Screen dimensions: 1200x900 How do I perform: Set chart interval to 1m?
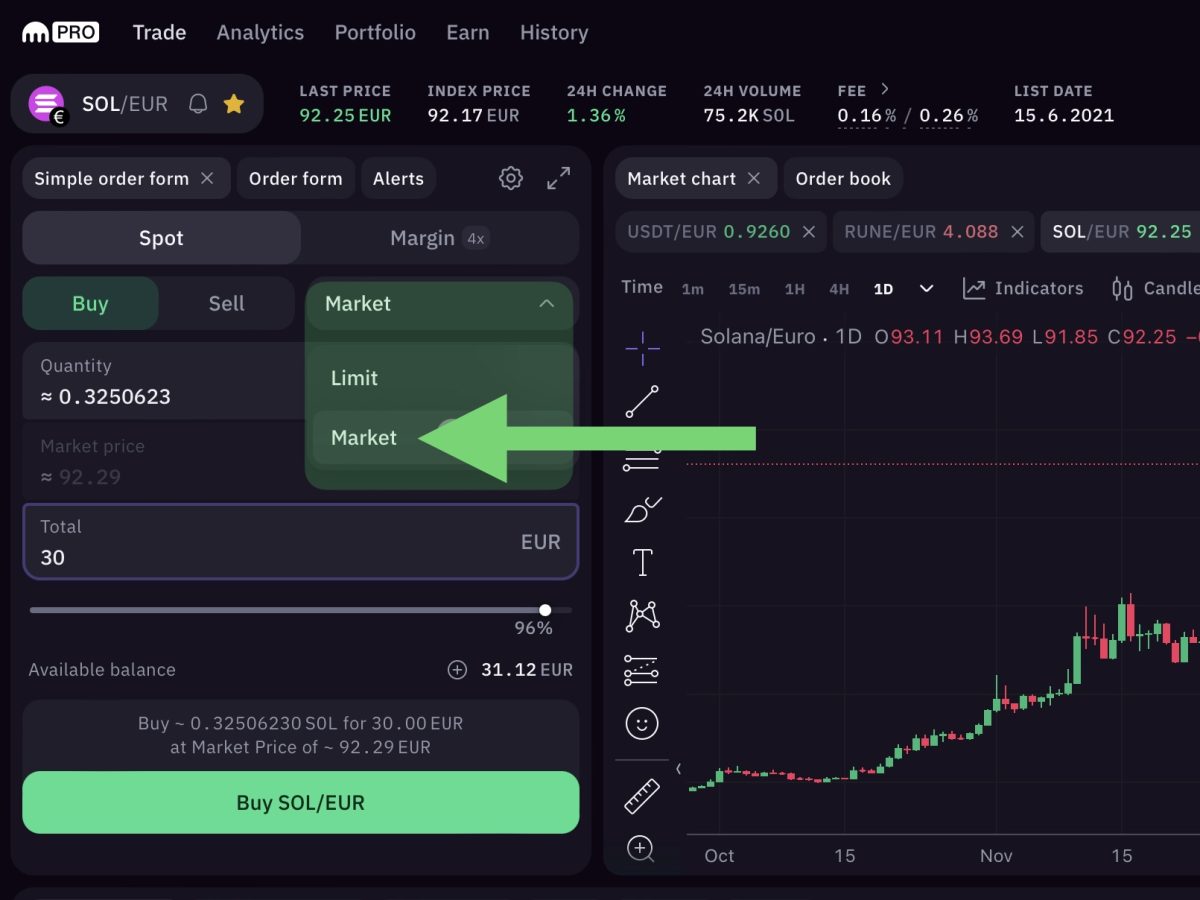coord(692,289)
